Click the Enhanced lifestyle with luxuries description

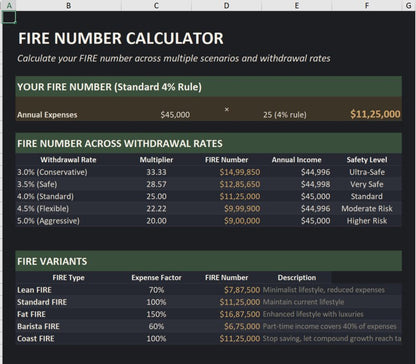(313, 314)
